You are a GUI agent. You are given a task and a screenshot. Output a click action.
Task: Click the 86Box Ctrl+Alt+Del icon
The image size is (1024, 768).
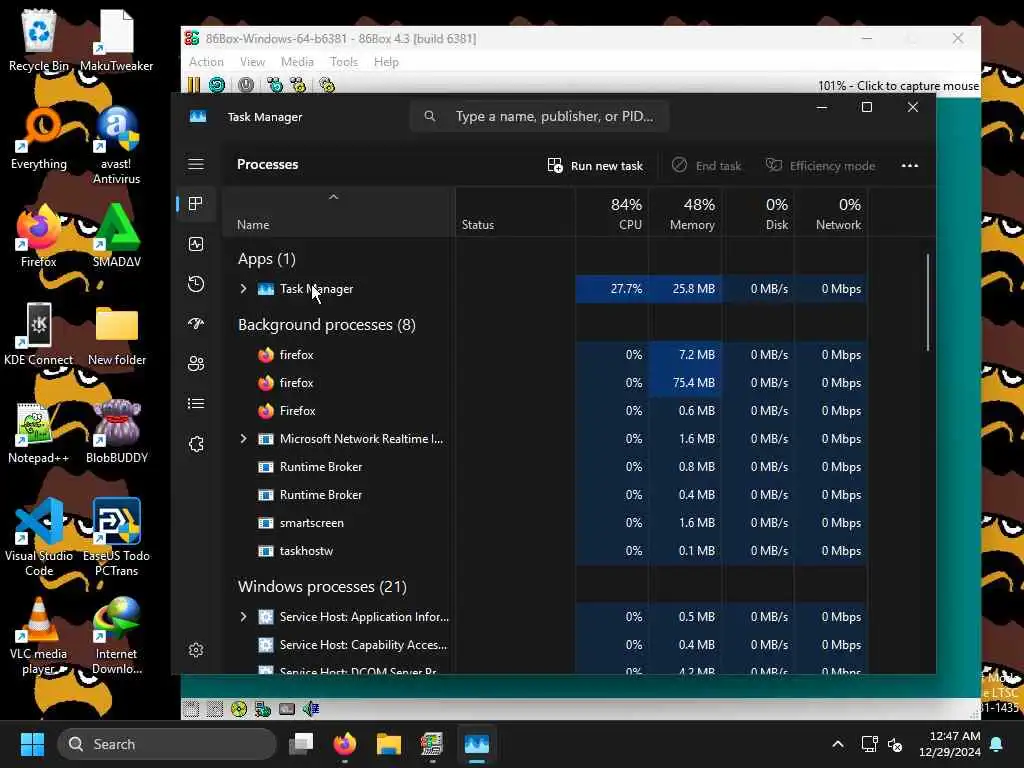275,84
